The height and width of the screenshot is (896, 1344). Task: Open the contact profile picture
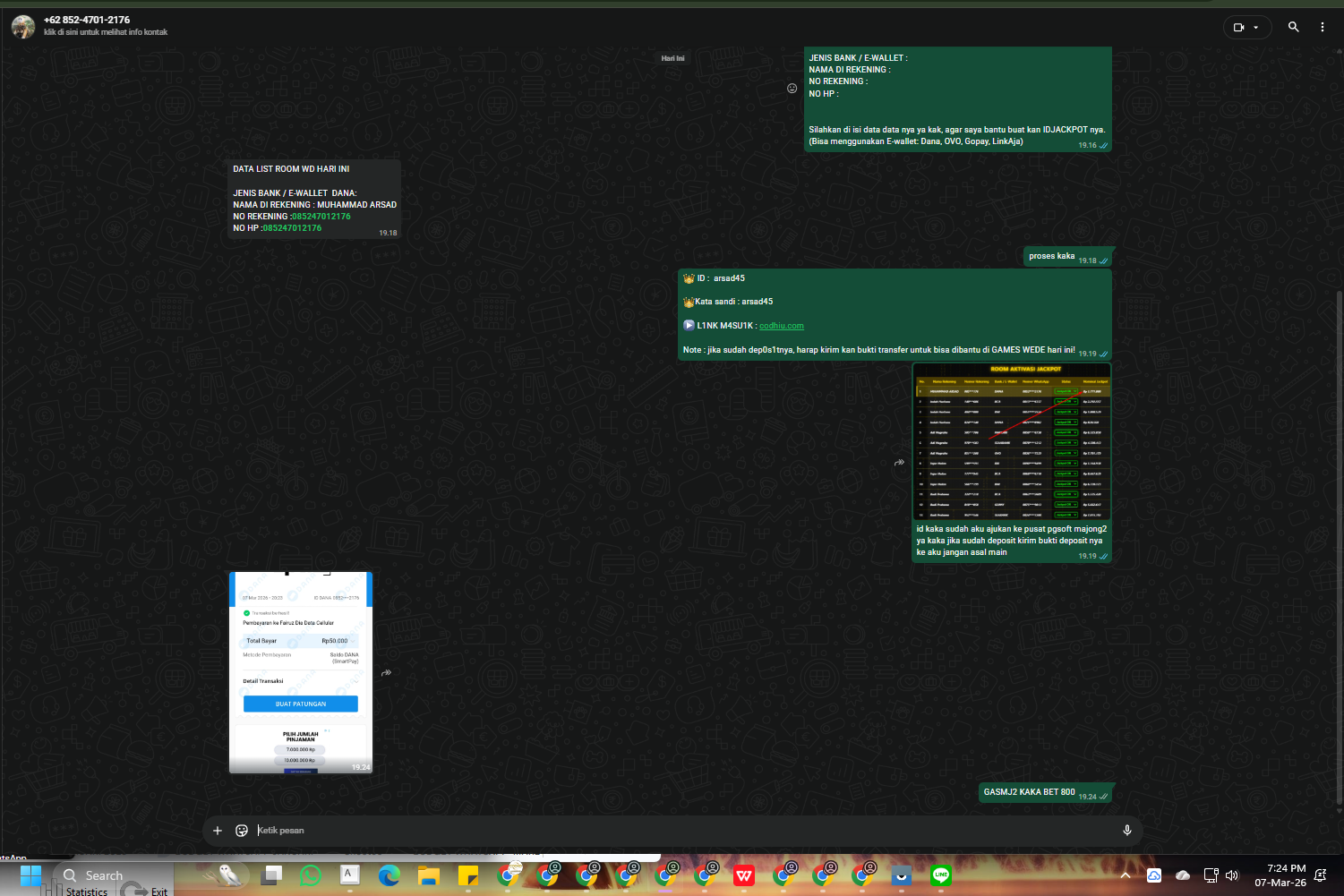click(23, 27)
